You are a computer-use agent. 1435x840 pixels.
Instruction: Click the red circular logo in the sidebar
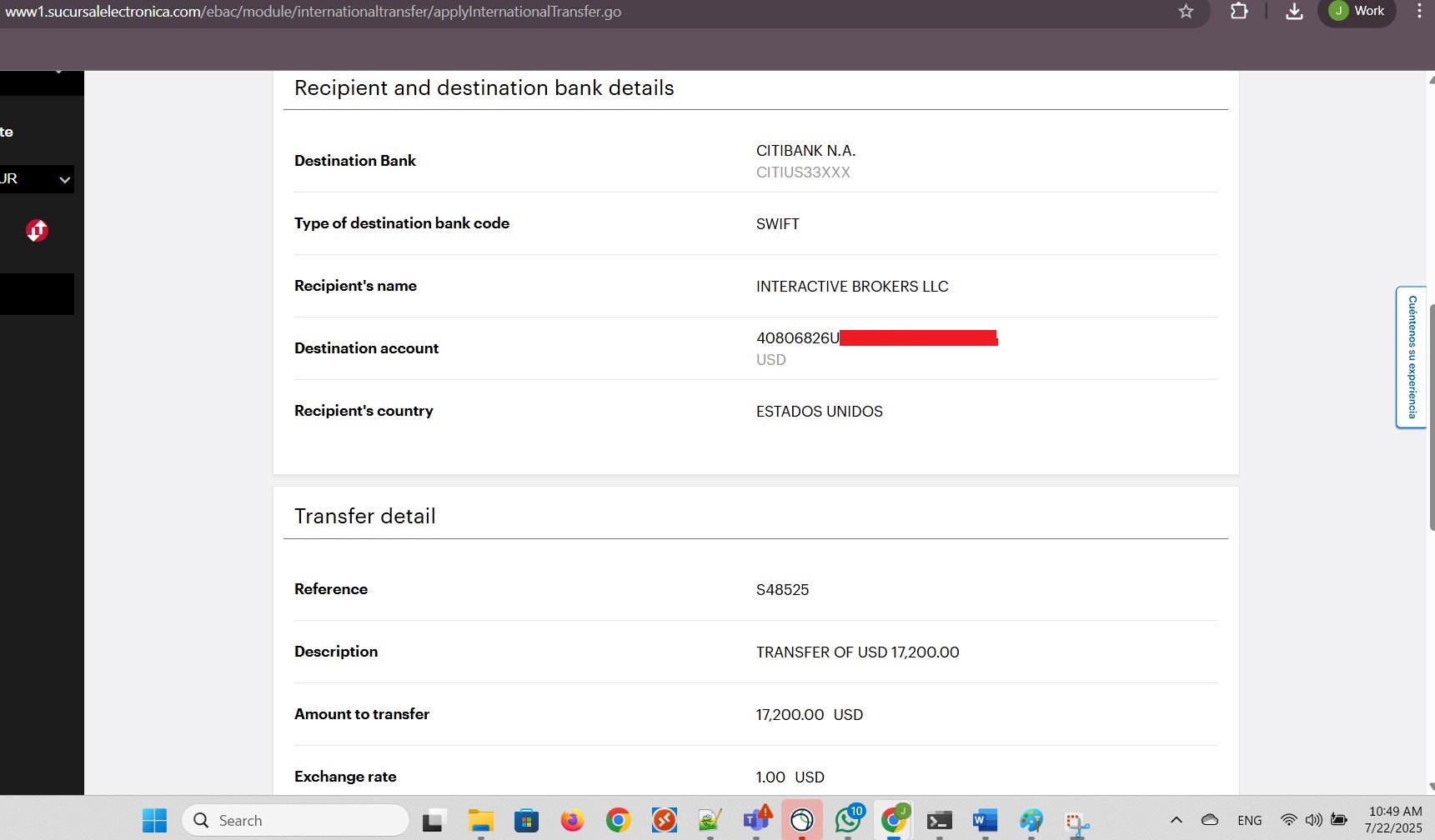37,230
